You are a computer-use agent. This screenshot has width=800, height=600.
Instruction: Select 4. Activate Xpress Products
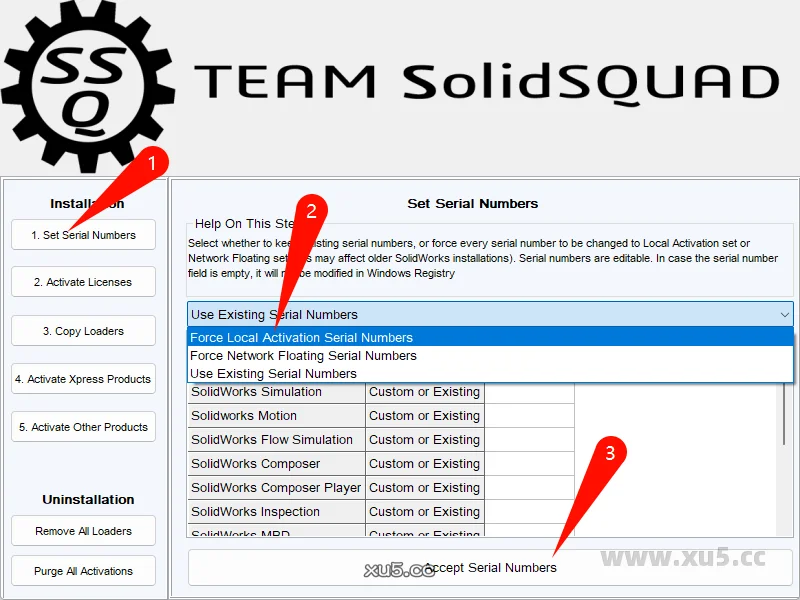[x=84, y=379]
